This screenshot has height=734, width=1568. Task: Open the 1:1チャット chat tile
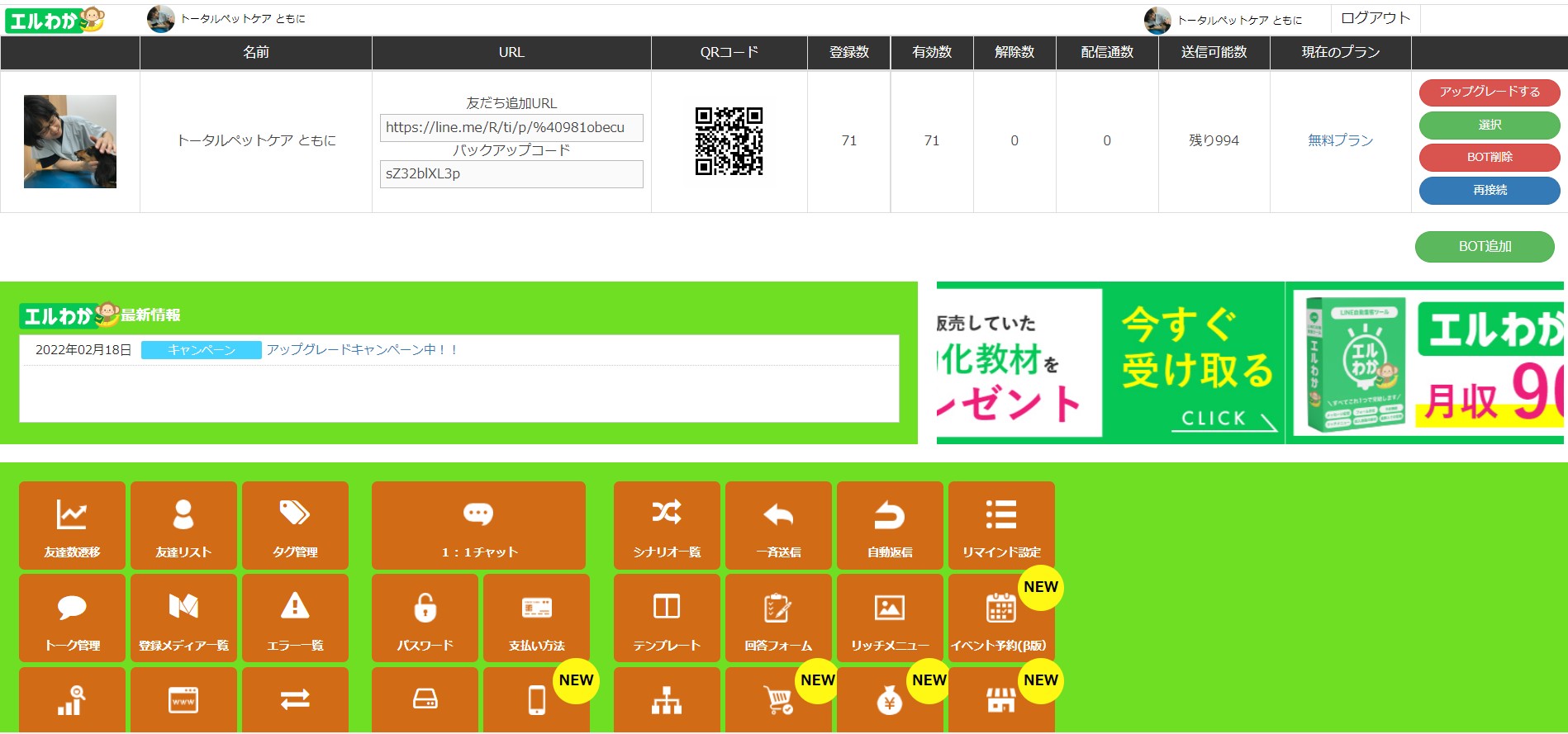(478, 525)
